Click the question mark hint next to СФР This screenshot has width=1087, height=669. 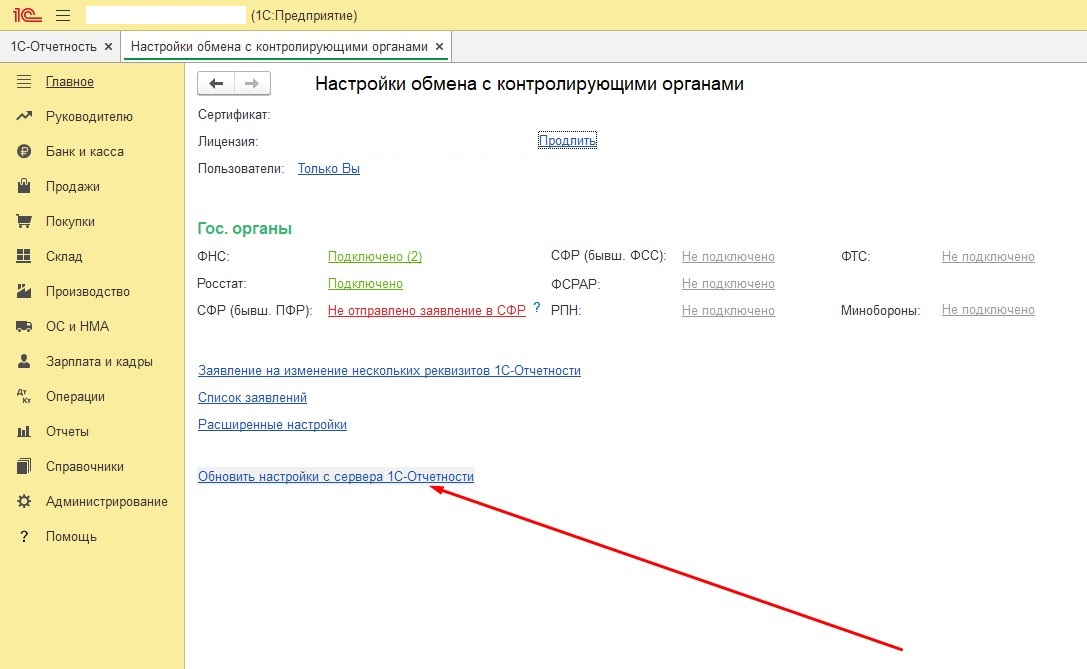click(537, 308)
